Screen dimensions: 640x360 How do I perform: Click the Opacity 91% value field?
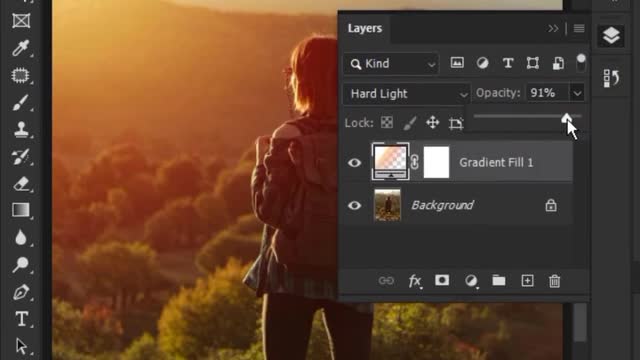click(x=547, y=93)
